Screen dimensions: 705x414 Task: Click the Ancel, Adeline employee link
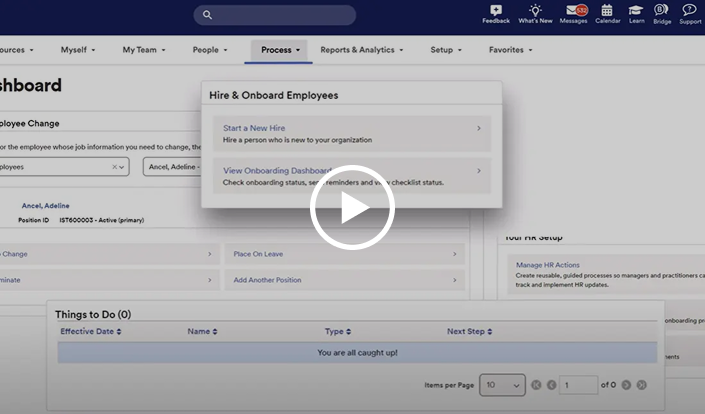tap(45, 206)
